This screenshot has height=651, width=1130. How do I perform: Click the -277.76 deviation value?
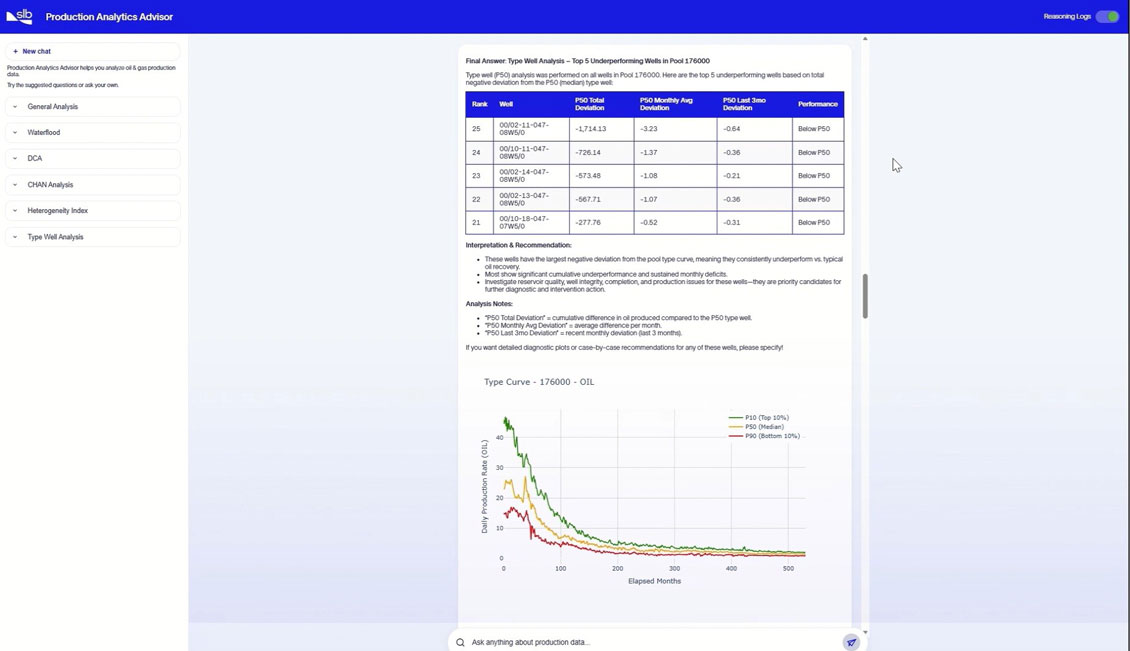pyautogui.click(x=588, y=223)
